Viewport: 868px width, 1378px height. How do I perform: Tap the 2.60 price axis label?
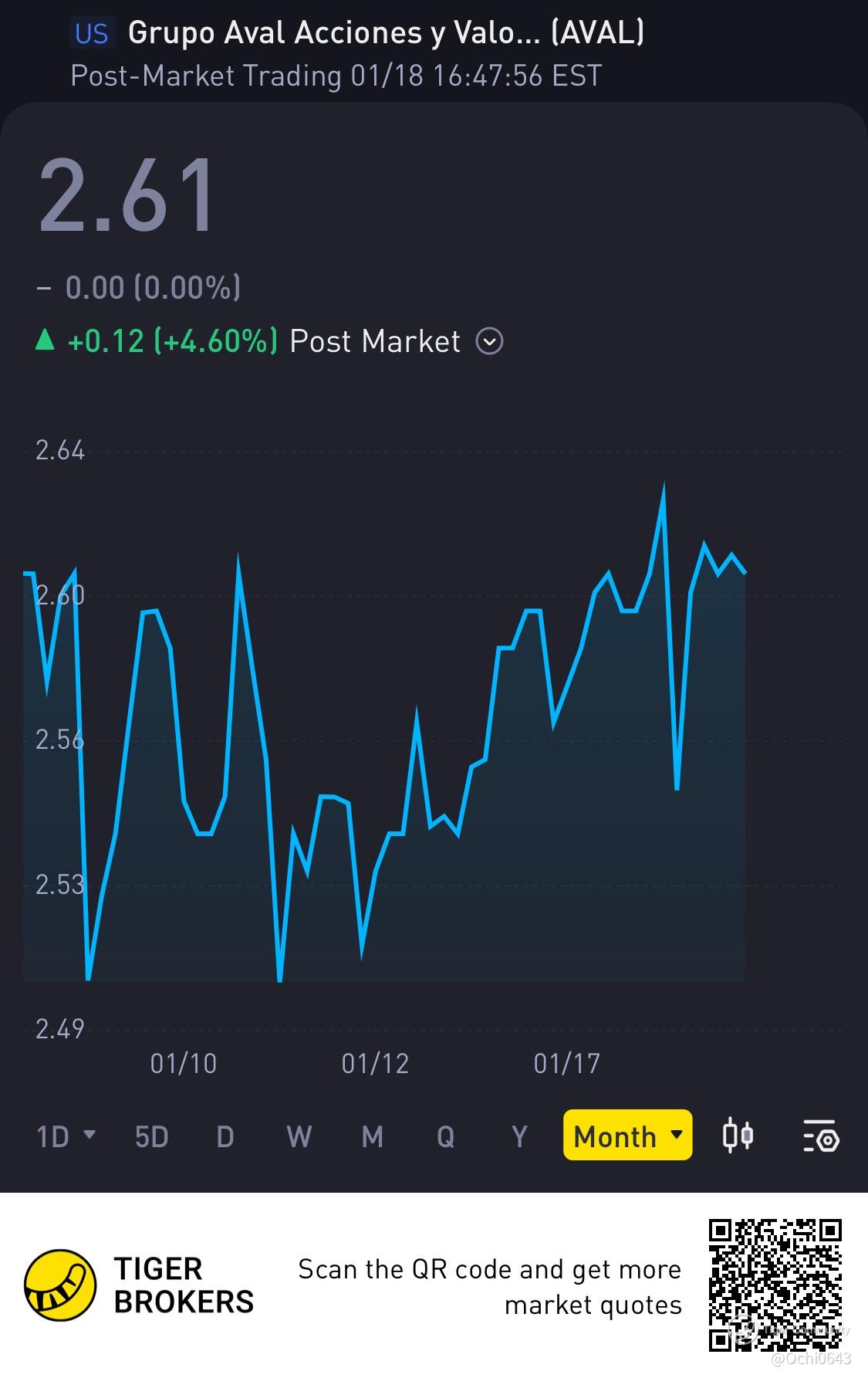pyautogui.click(x=59, y=594)
